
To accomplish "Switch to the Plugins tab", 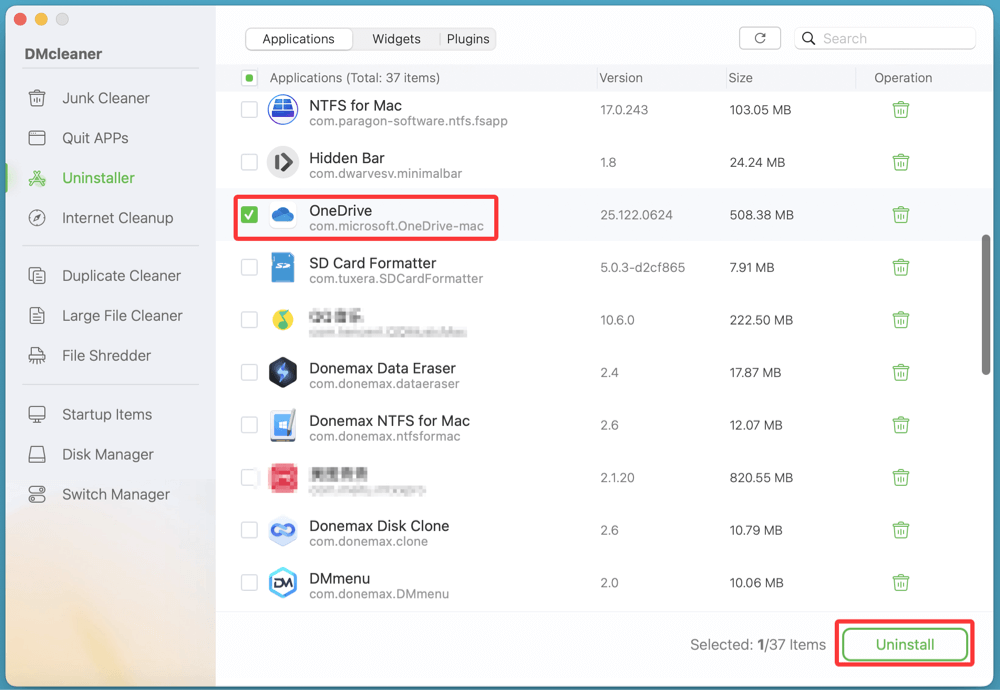I will point(467,38).
